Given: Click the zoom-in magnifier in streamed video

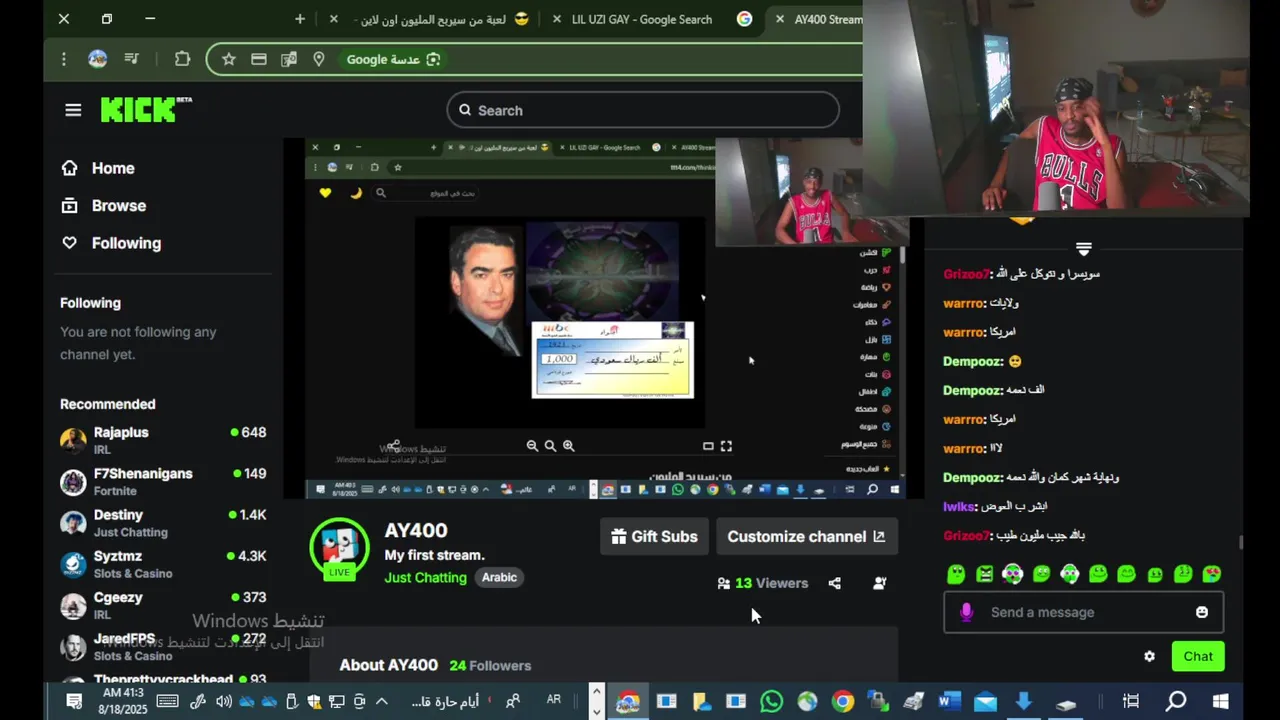Looking at the screenshot, I should (568, 446).
